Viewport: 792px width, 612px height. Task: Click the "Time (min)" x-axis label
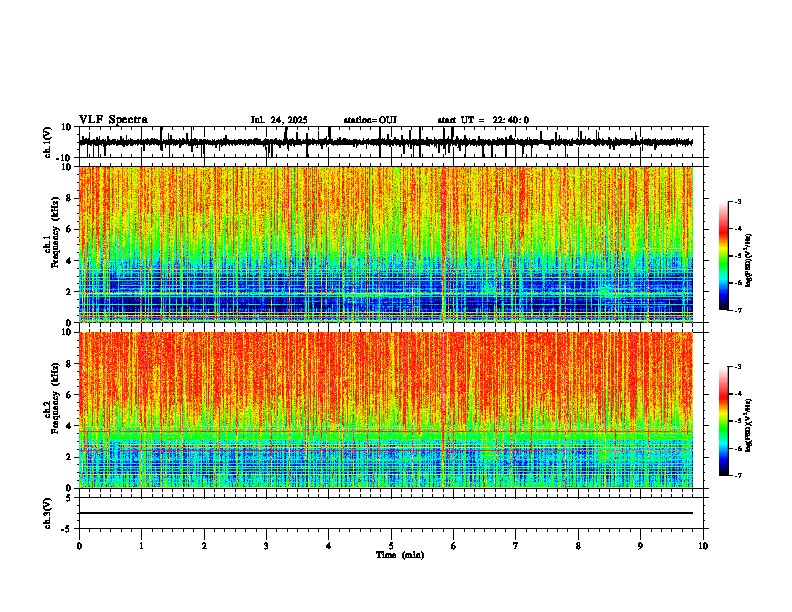400,555
